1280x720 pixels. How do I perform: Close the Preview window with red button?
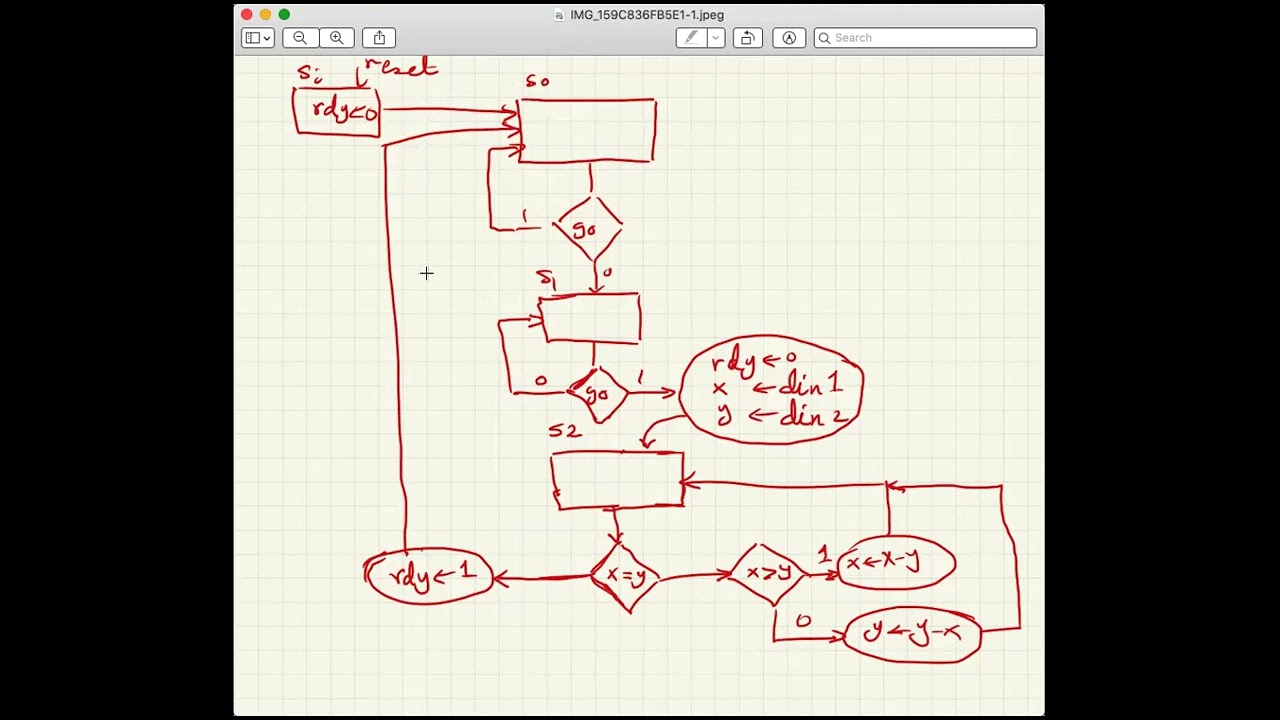[x=247, y=15]
